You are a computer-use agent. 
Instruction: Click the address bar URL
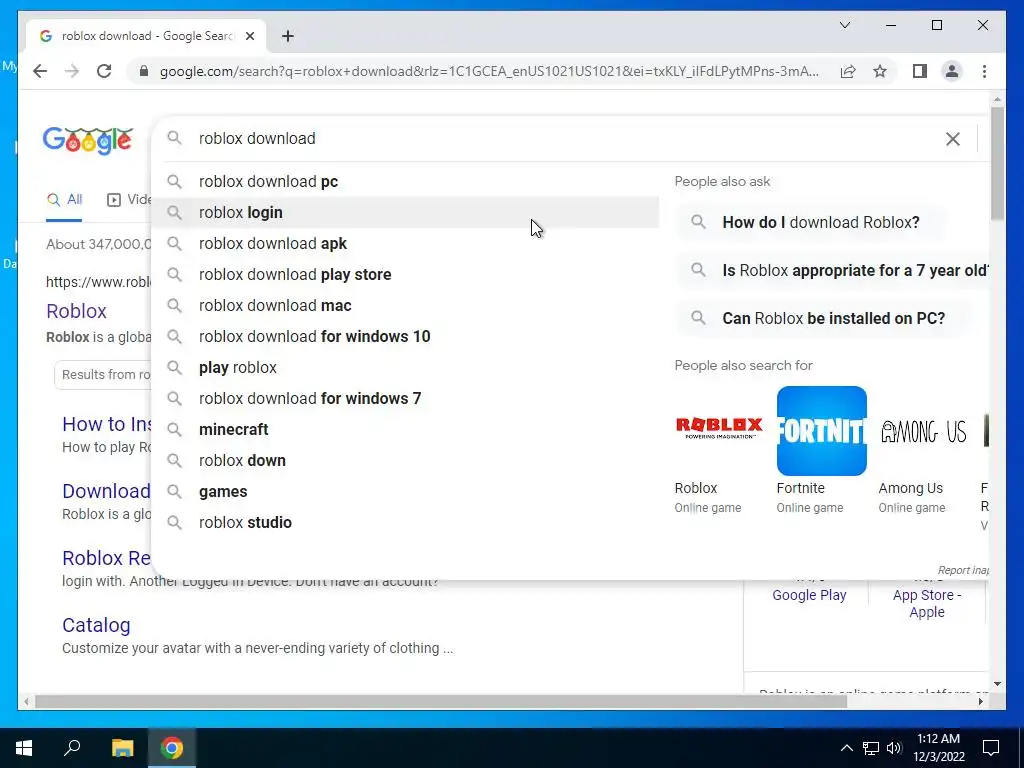488,71
